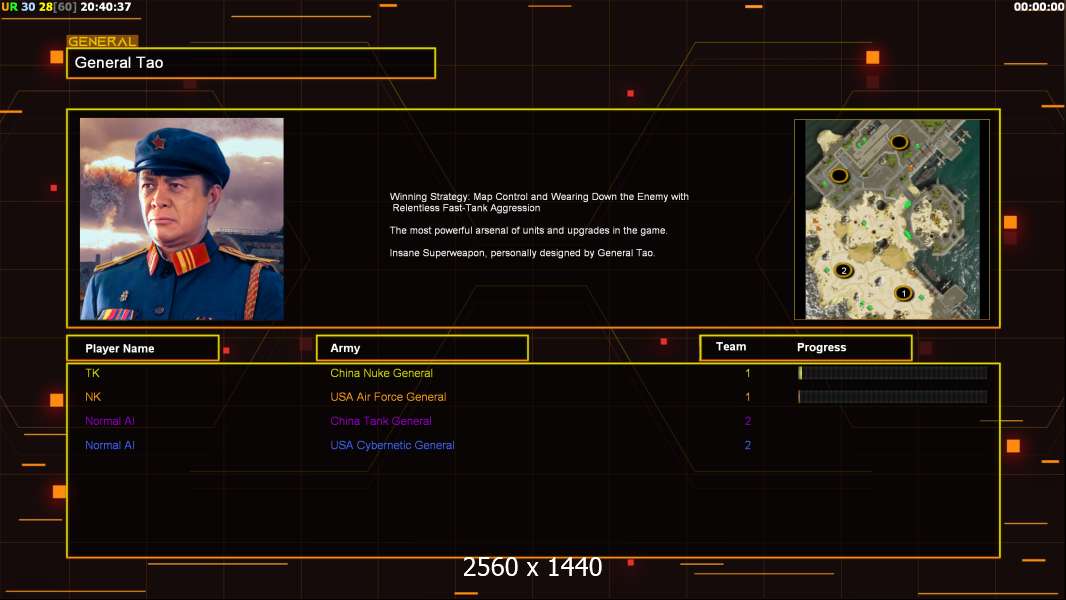Click the China Nuke General army entry

pos(381,373)
